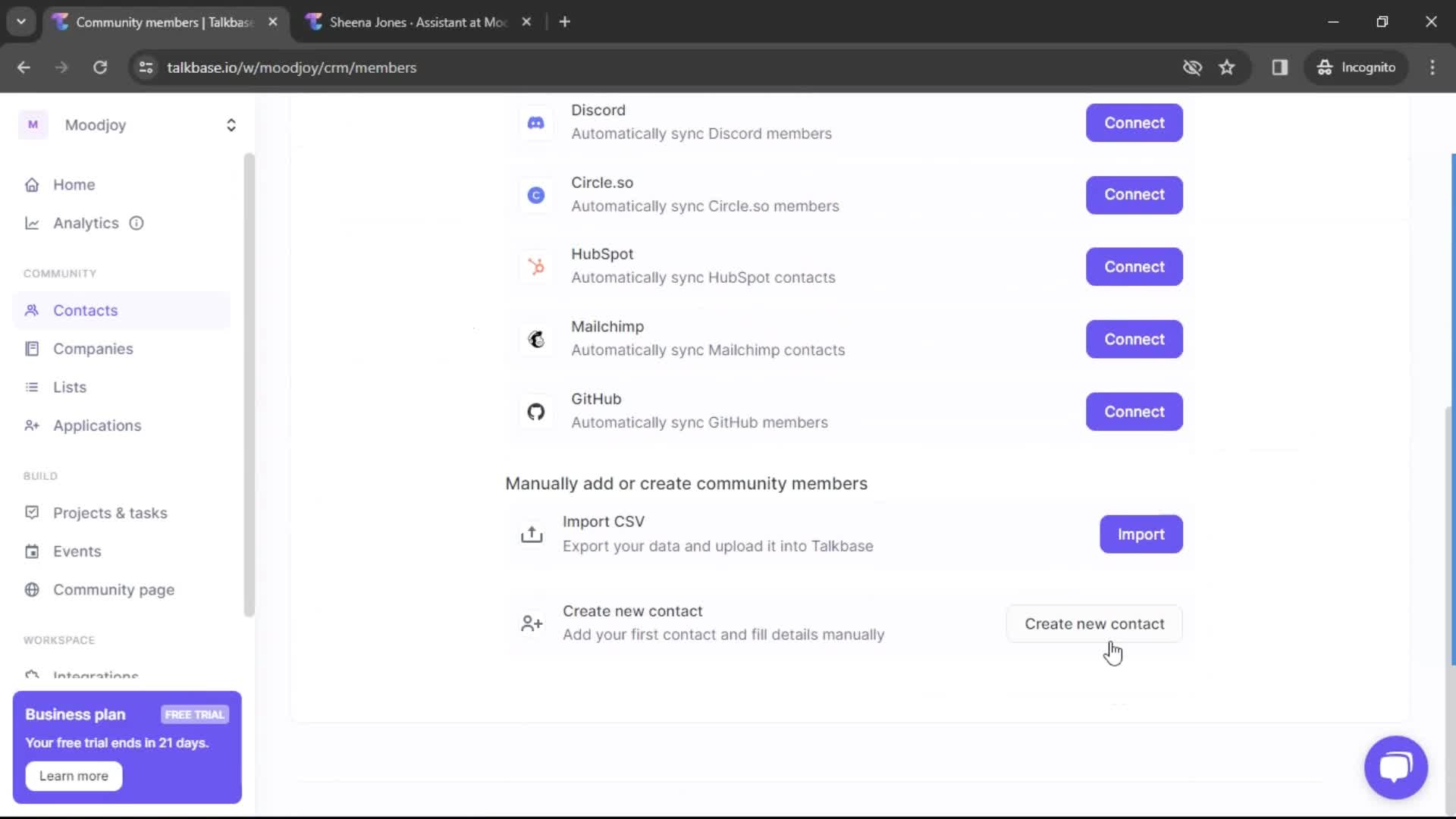Connect the Mailchimp integration

(x=1134, y=339)
